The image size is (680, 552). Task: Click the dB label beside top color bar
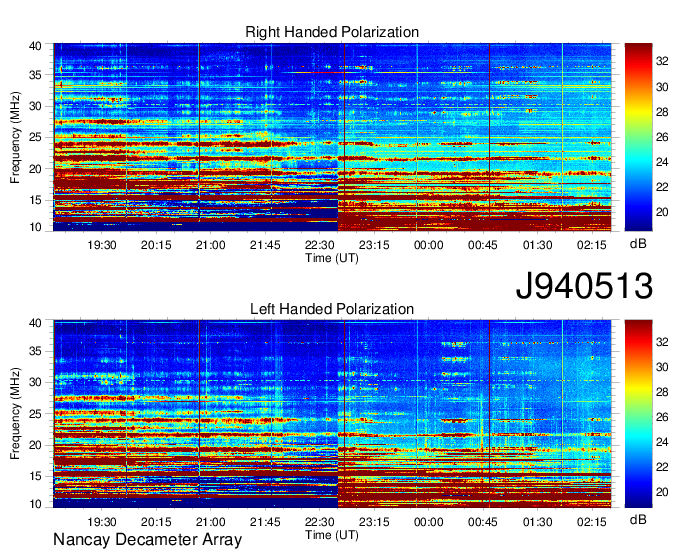pyautogui.click(x=638, y=244)
